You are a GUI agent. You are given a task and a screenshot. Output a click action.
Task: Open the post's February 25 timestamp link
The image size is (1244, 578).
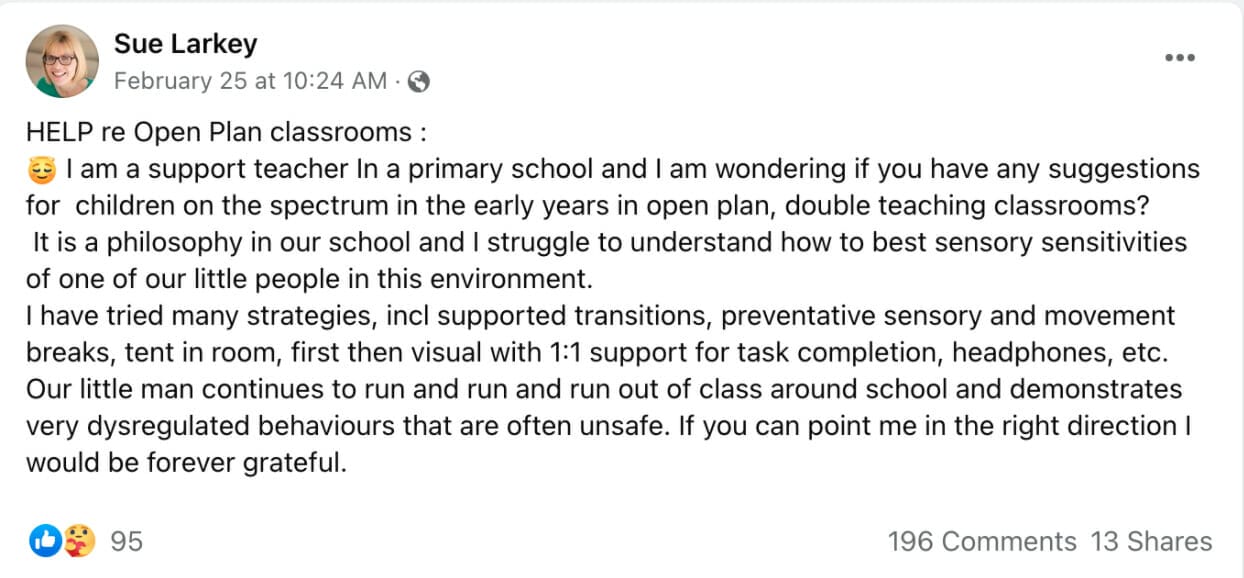point(250,82)
